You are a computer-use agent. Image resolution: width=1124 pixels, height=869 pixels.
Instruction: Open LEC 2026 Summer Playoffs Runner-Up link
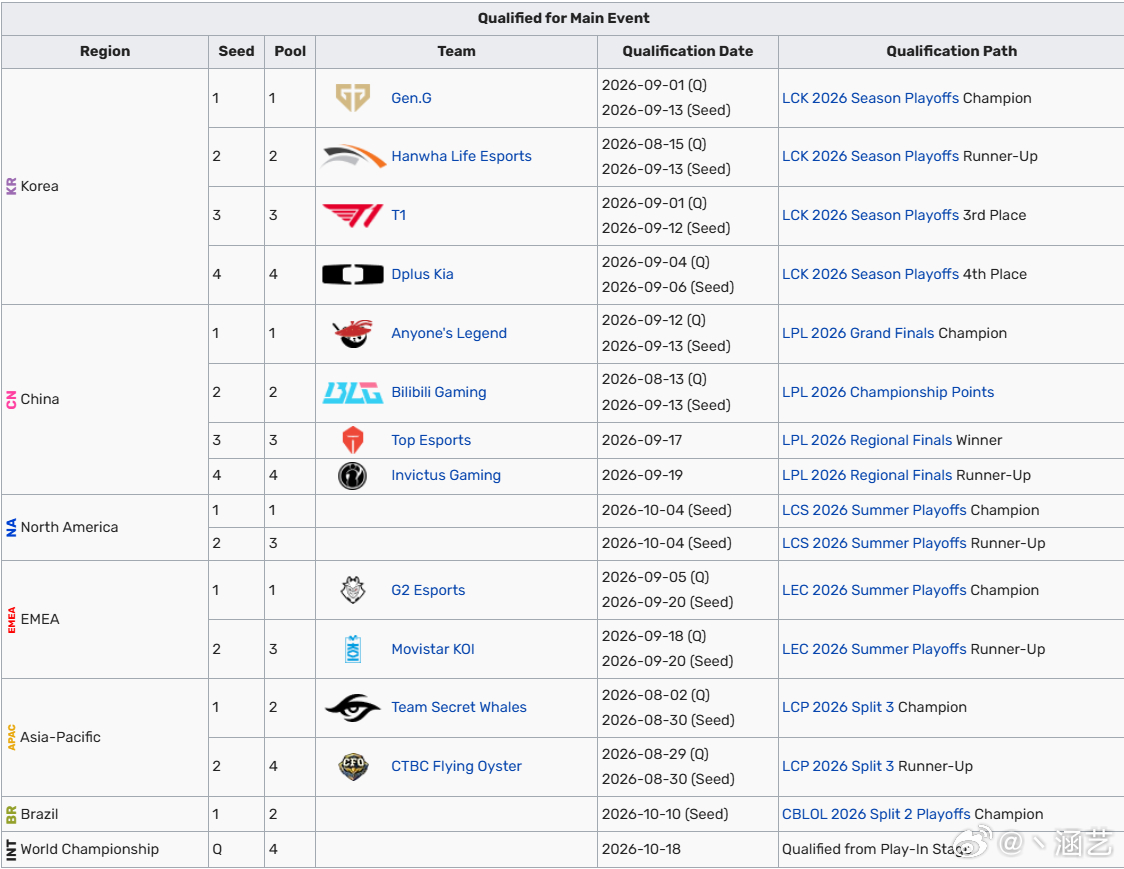tap(874, 649)
